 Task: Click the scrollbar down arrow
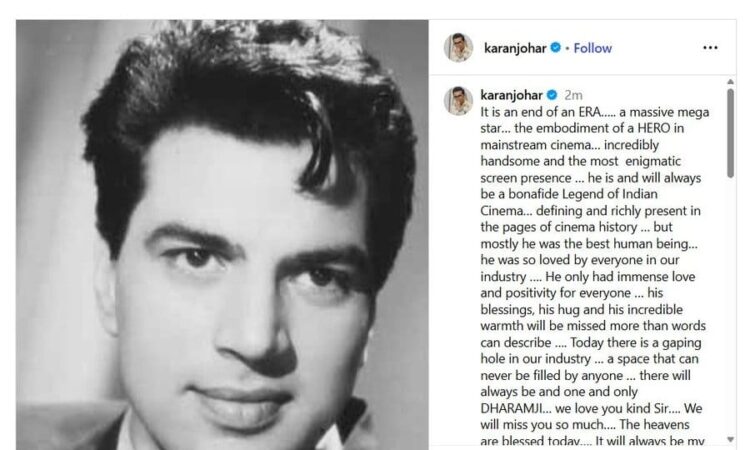730,439
